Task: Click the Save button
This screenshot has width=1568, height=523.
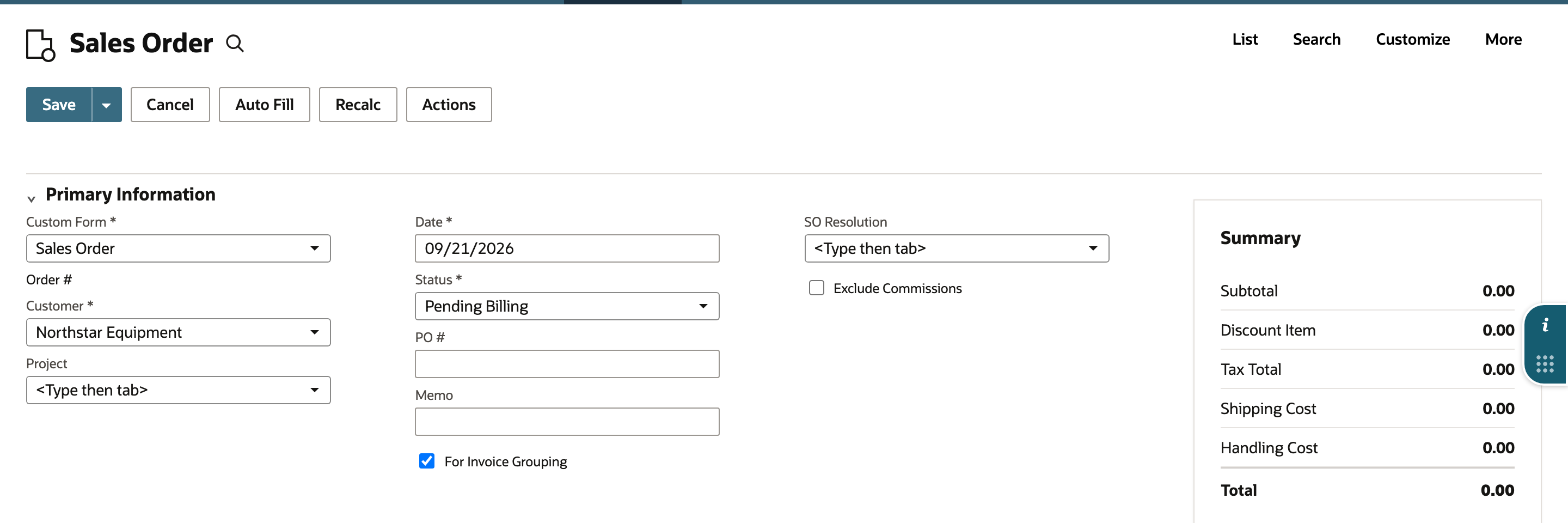Action: [59, 105]
